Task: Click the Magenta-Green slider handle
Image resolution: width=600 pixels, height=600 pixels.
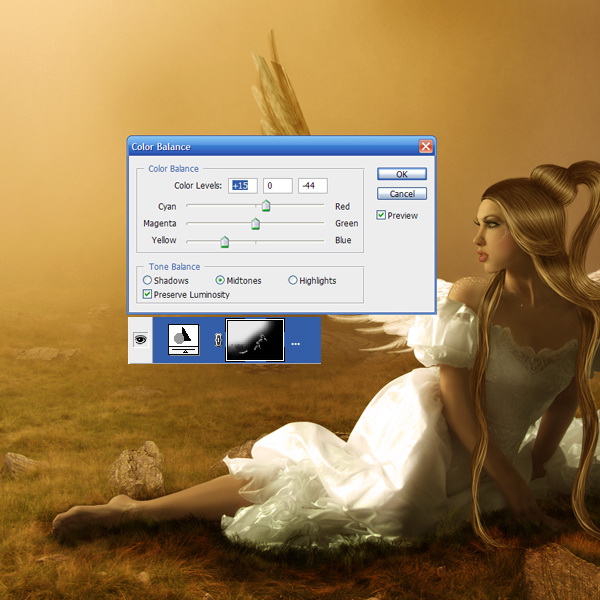Action: point(256,223)
